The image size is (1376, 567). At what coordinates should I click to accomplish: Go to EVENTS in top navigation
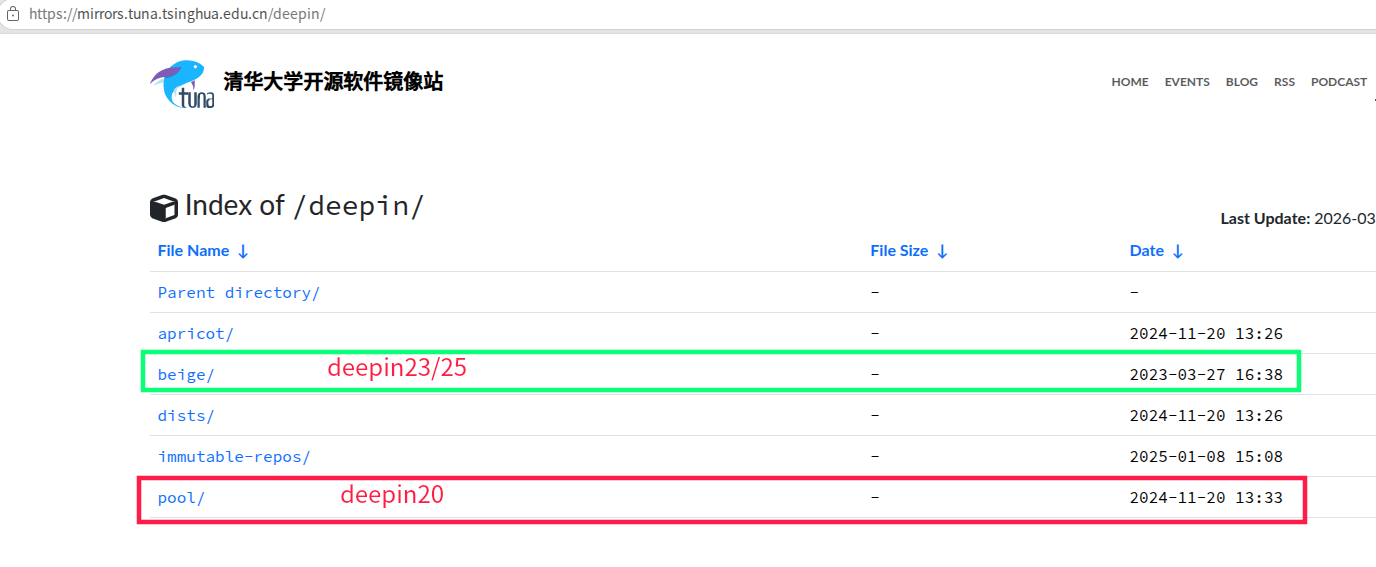tap(1187, 82)
